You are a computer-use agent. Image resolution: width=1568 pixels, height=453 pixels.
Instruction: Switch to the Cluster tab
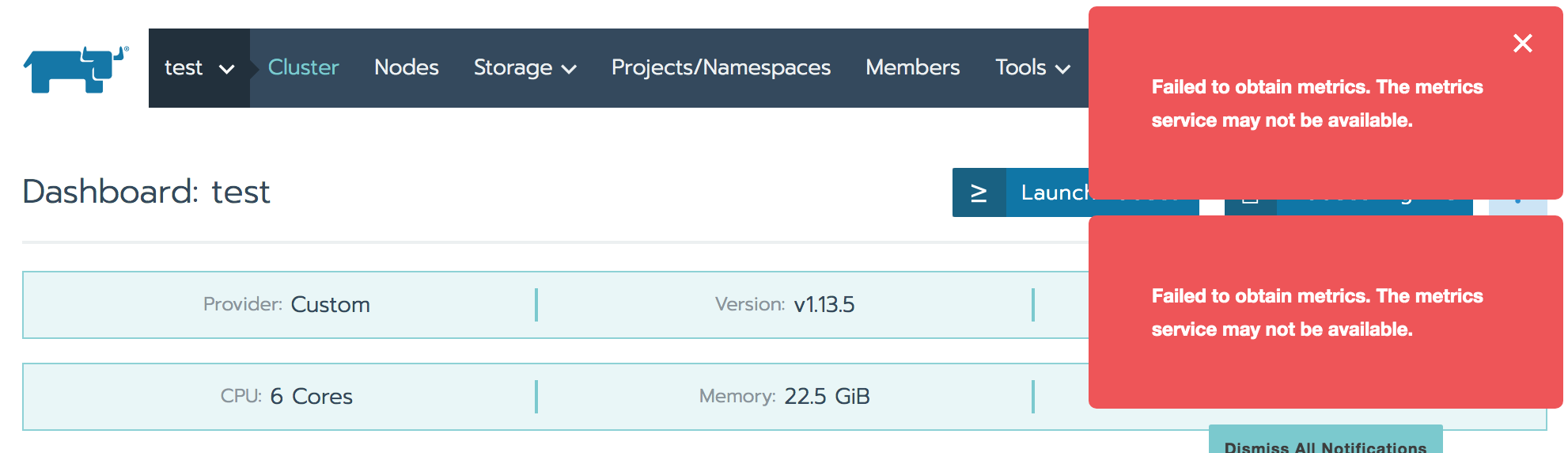click(x=303, y=68)
